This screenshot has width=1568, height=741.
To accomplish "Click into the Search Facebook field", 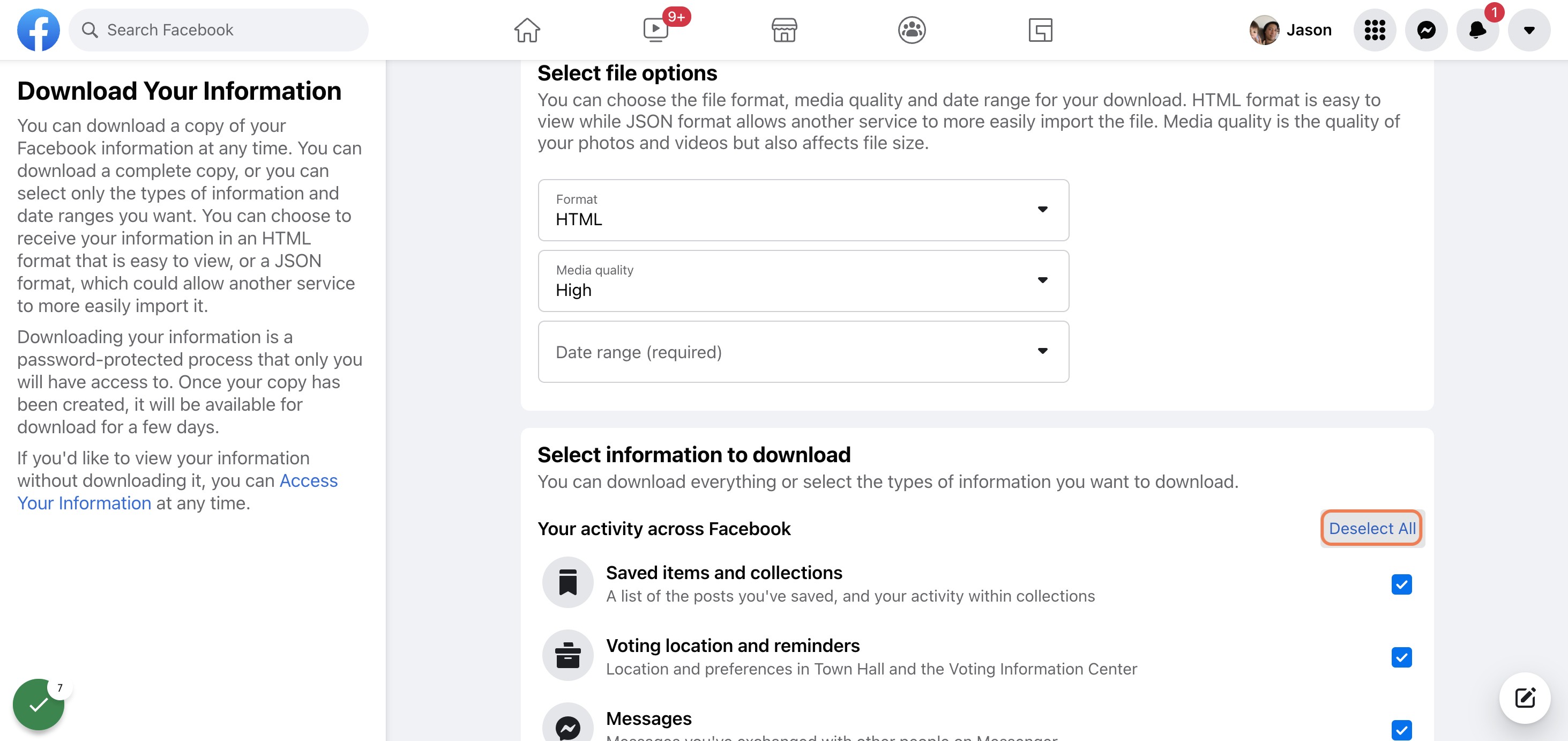I will [x=219, y=30].
